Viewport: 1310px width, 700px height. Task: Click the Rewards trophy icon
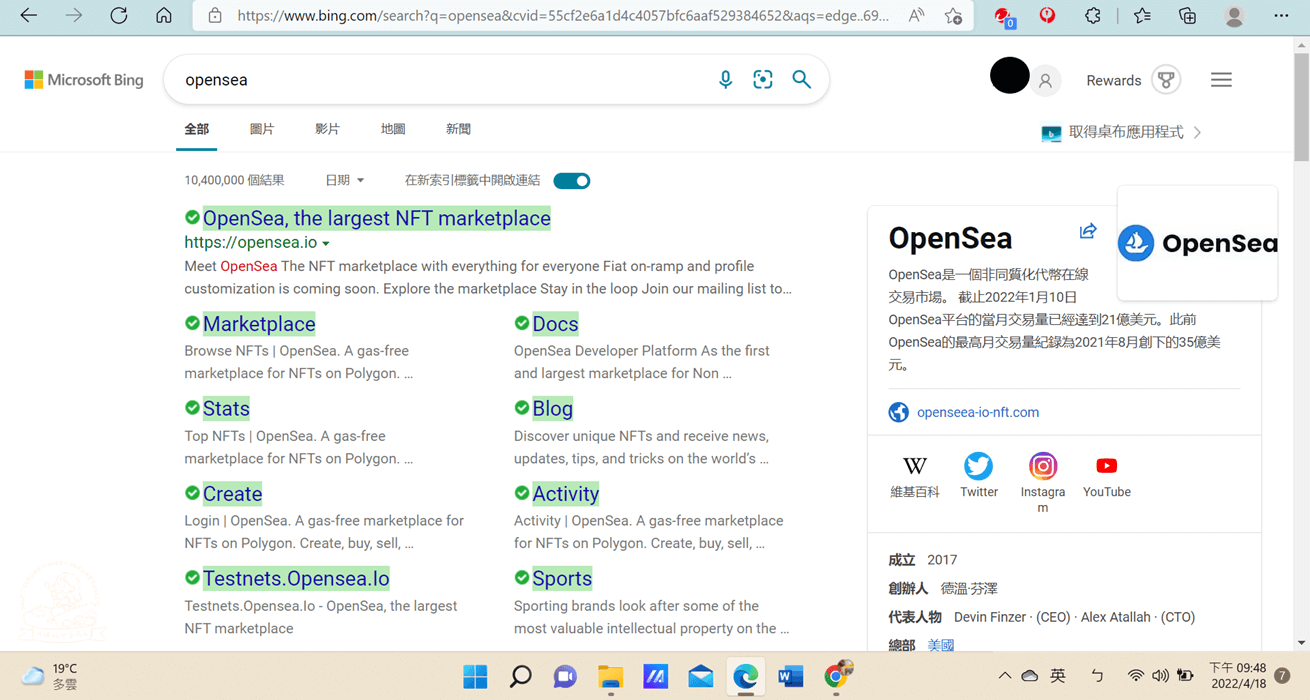click(1166, 80)
